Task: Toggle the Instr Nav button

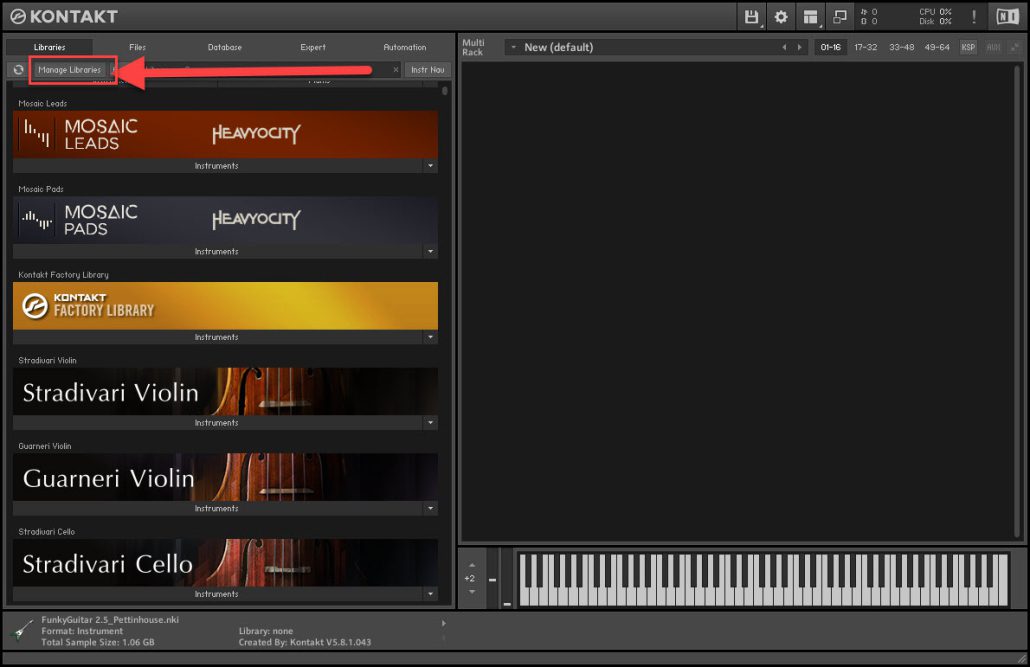Action: (428, 70)
